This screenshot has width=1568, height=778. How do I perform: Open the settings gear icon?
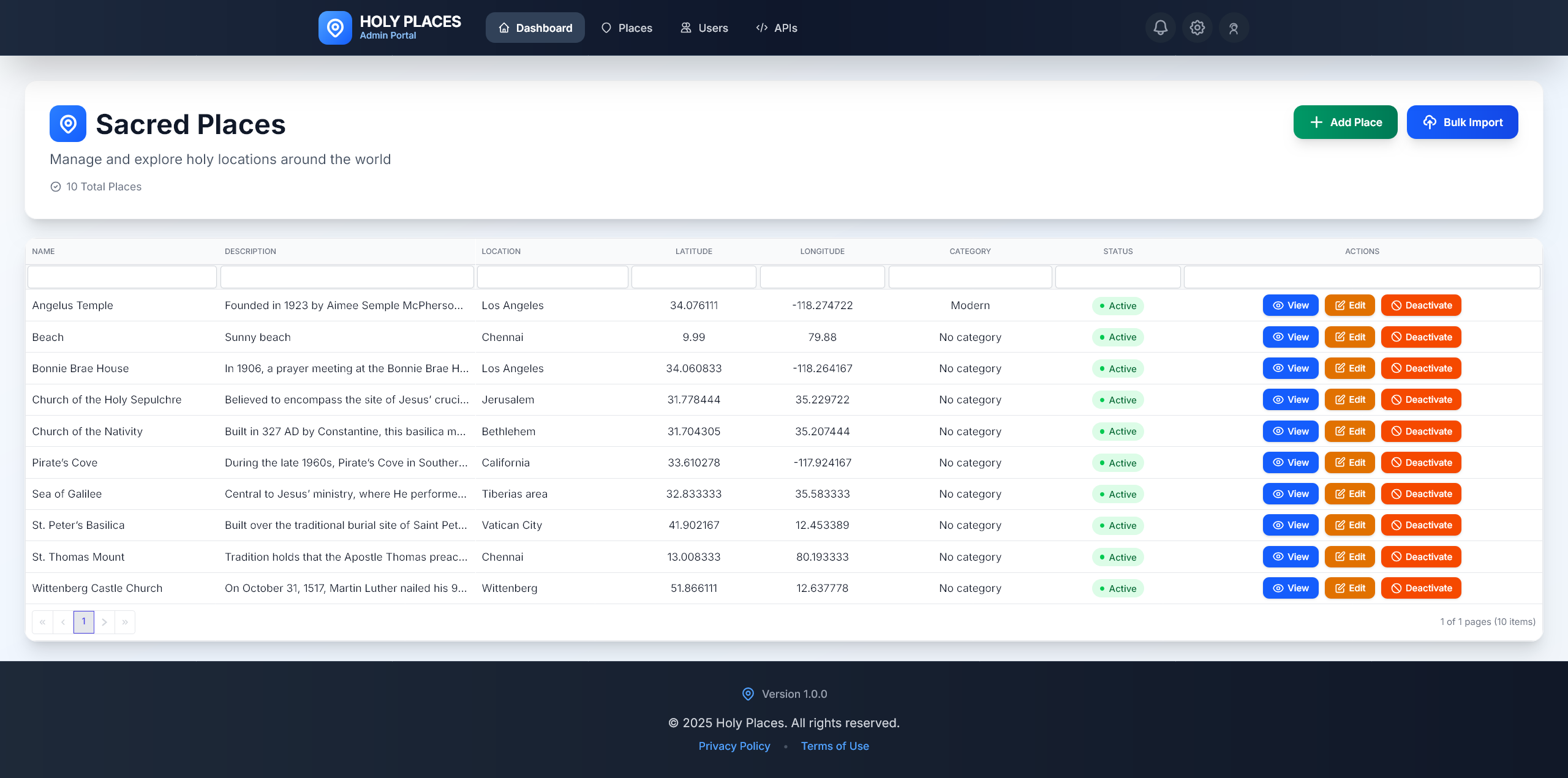point(1197,28)
